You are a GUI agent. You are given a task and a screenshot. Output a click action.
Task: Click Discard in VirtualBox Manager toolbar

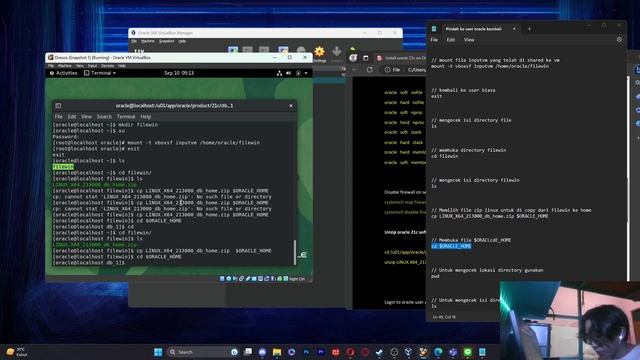pyautogui.click(x=337, y=54)
